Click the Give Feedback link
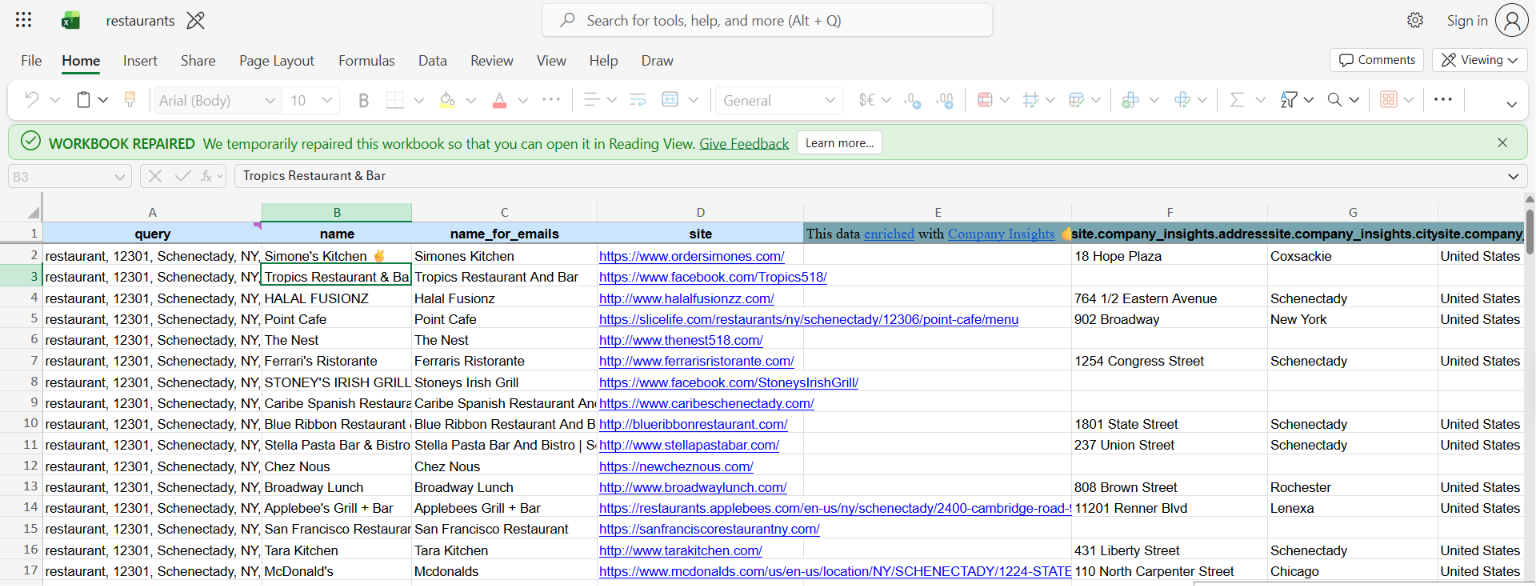The image size is (1536, 586). click(x=744, y=143)
